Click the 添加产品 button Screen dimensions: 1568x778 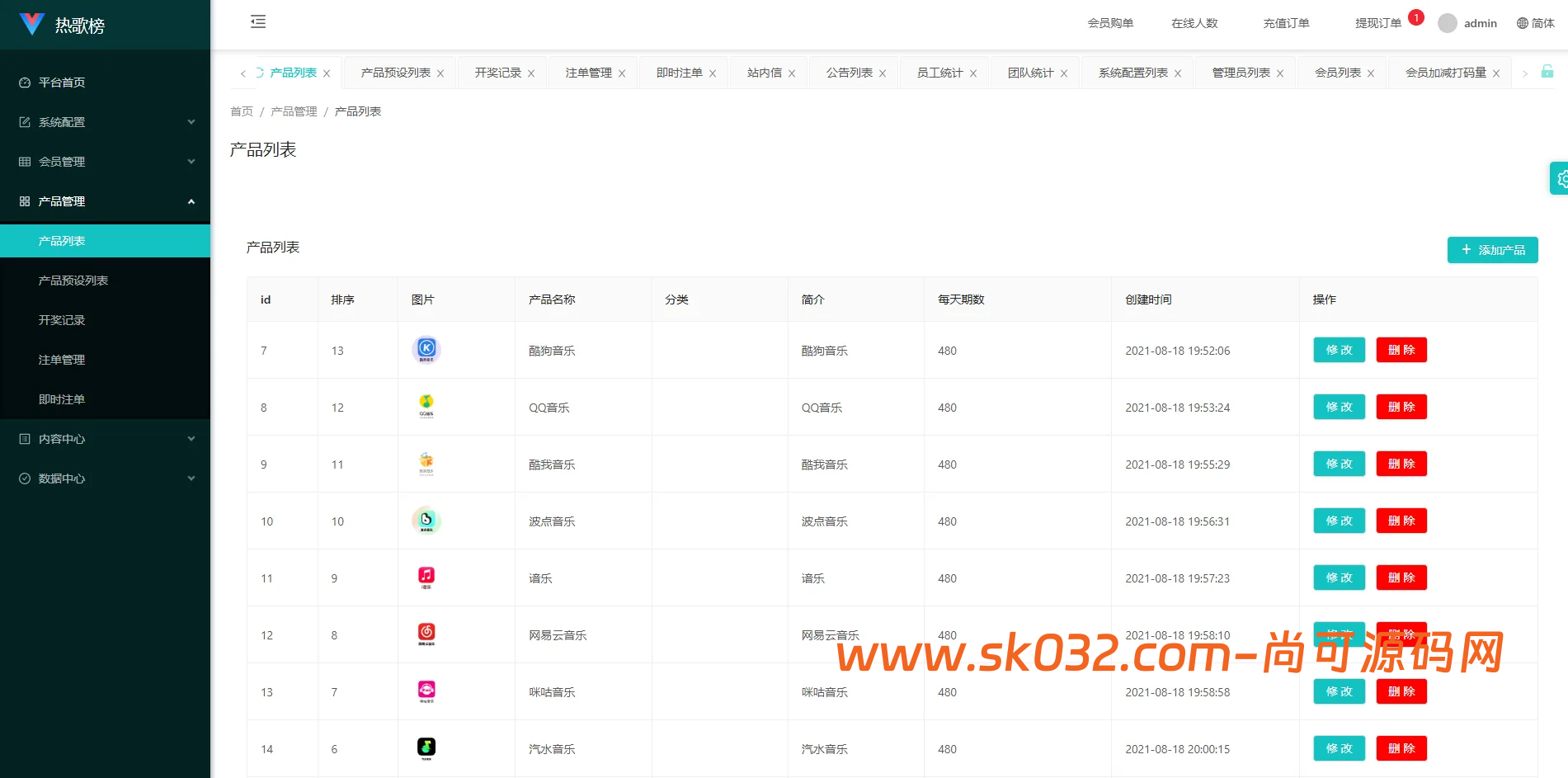pos(1493,250)
